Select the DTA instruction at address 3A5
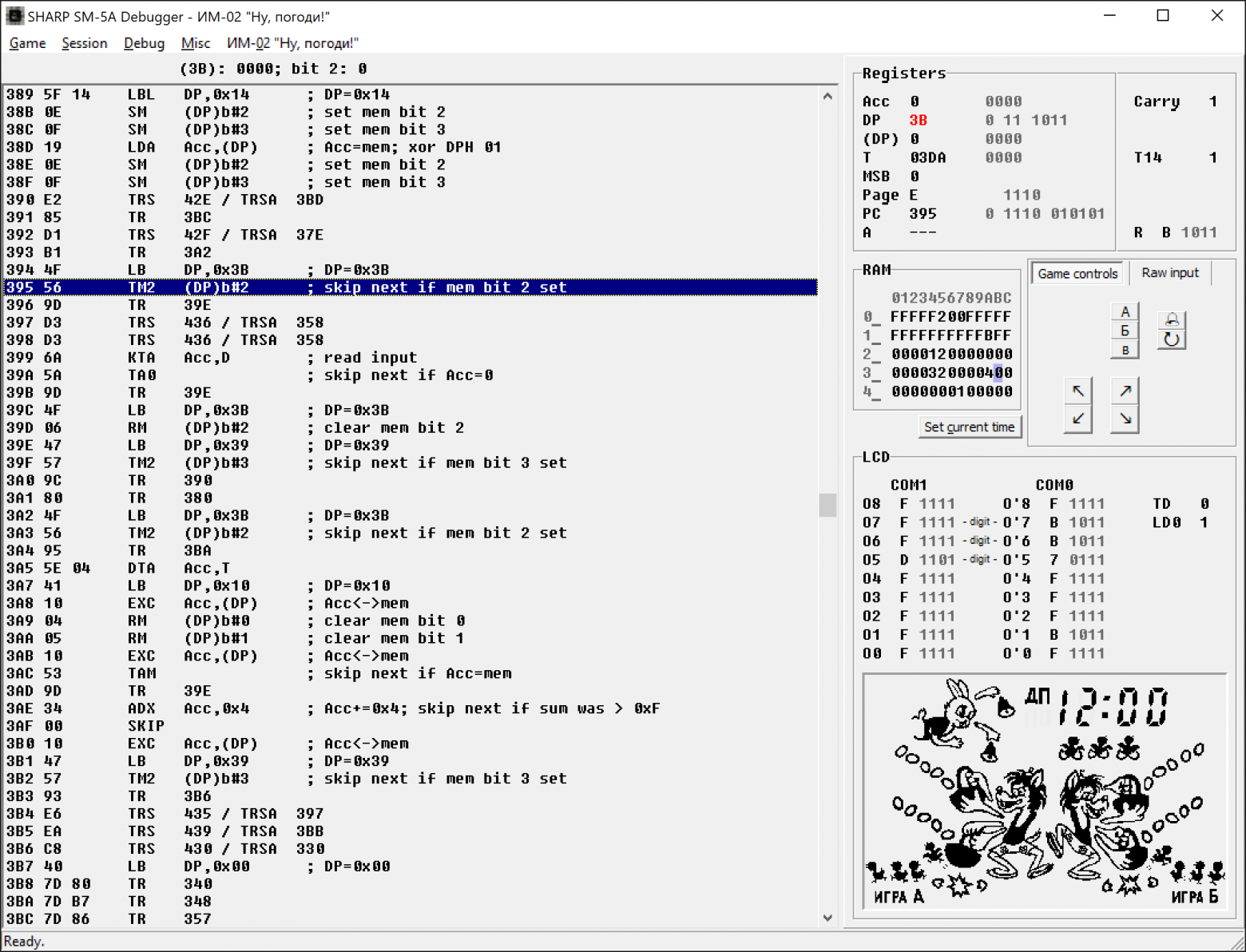The image size is (1246, 952). [411, 569]
